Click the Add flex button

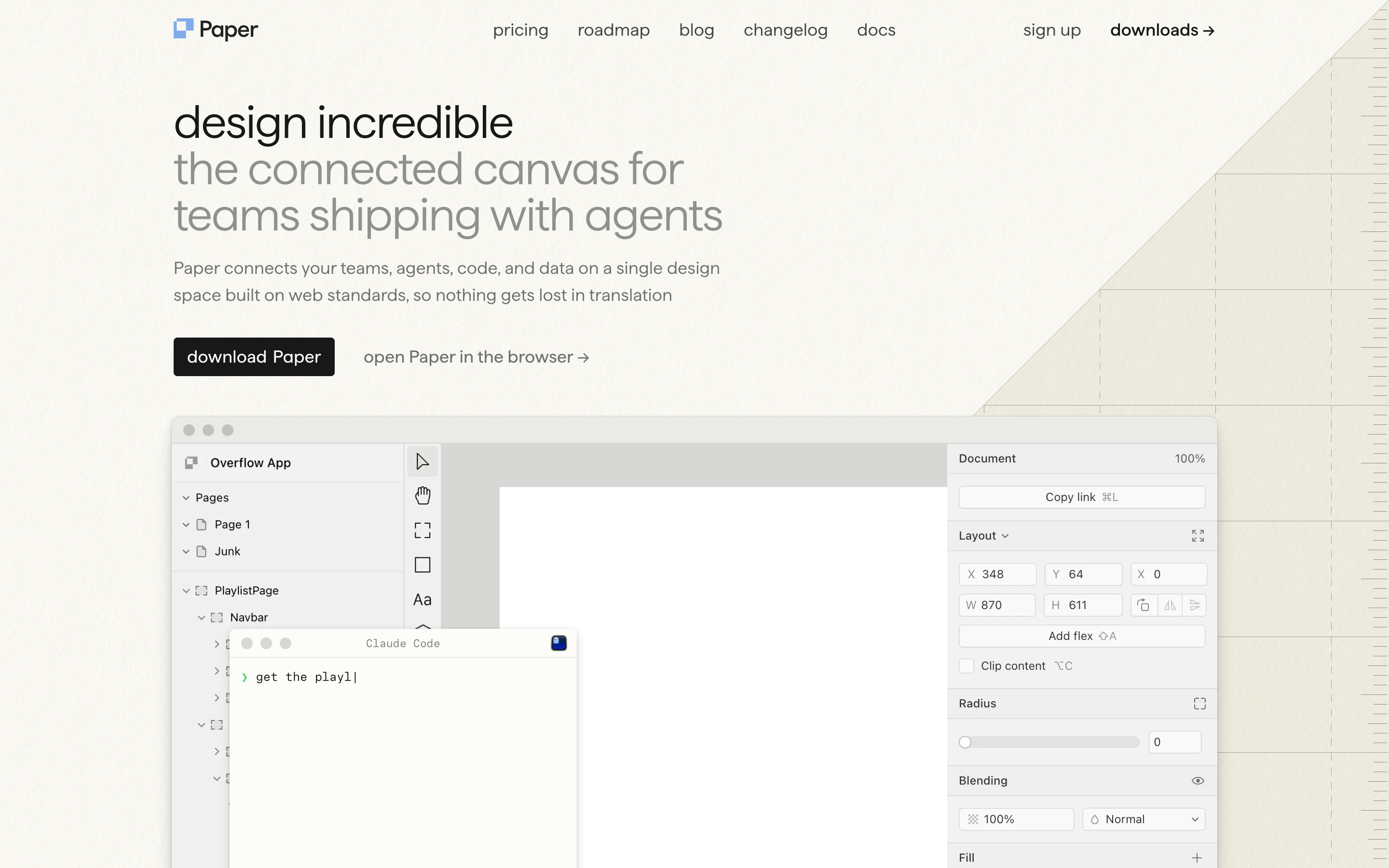tap(1082, 636)
